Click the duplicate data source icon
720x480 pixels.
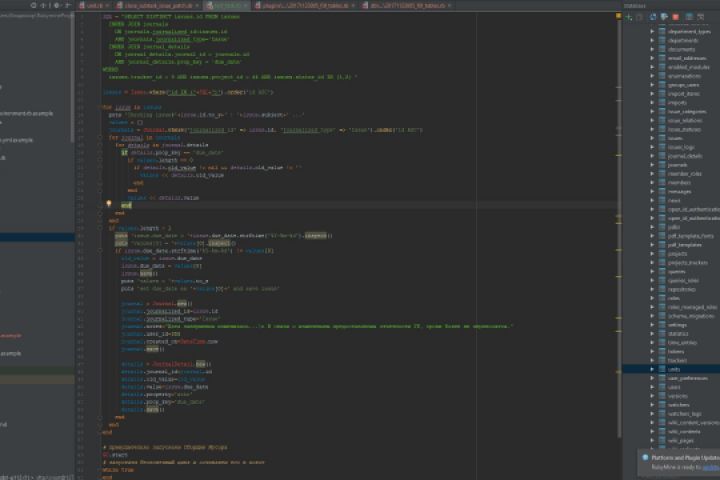click(639, 17)
